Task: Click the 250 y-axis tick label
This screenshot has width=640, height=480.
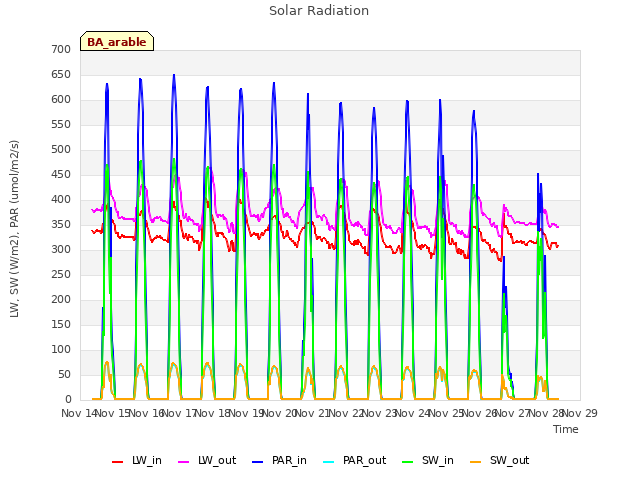Action: [61, 275]
